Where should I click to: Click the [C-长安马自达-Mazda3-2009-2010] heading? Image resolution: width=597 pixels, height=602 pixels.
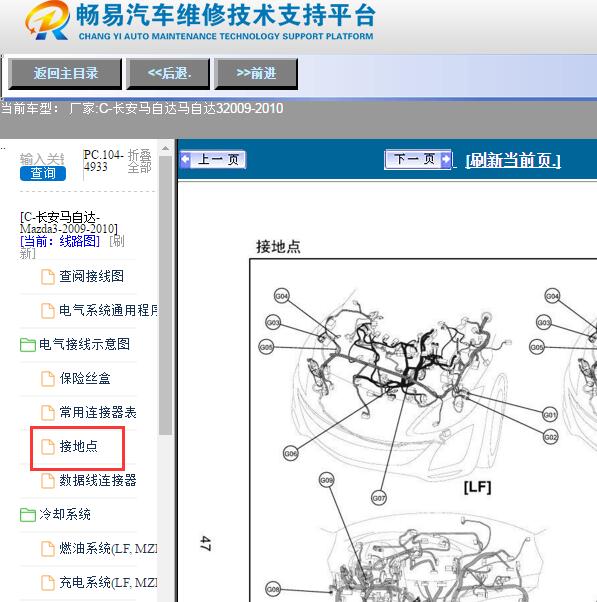(69, 223)
